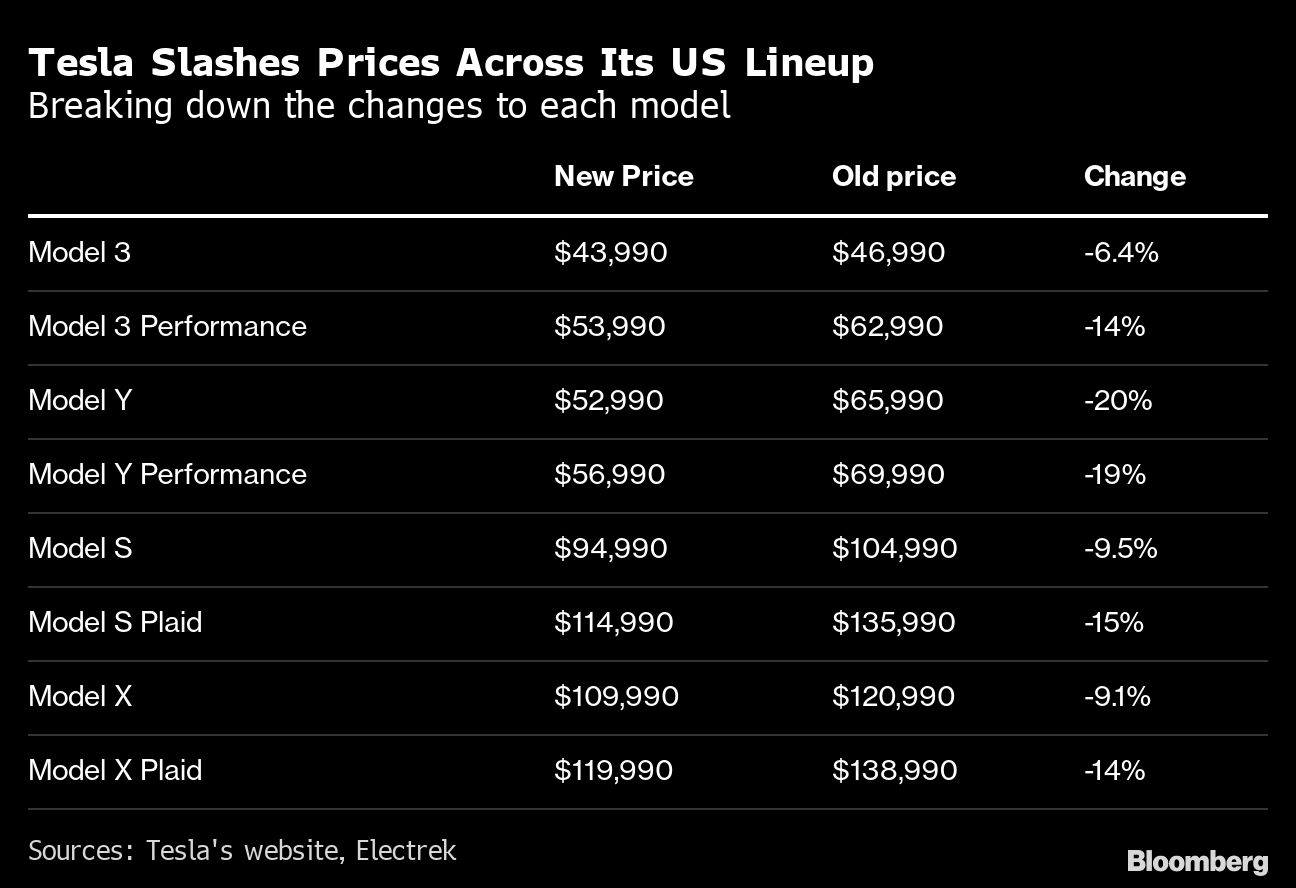
Task: Select the Model 3 row label
Action: [79, 252]
